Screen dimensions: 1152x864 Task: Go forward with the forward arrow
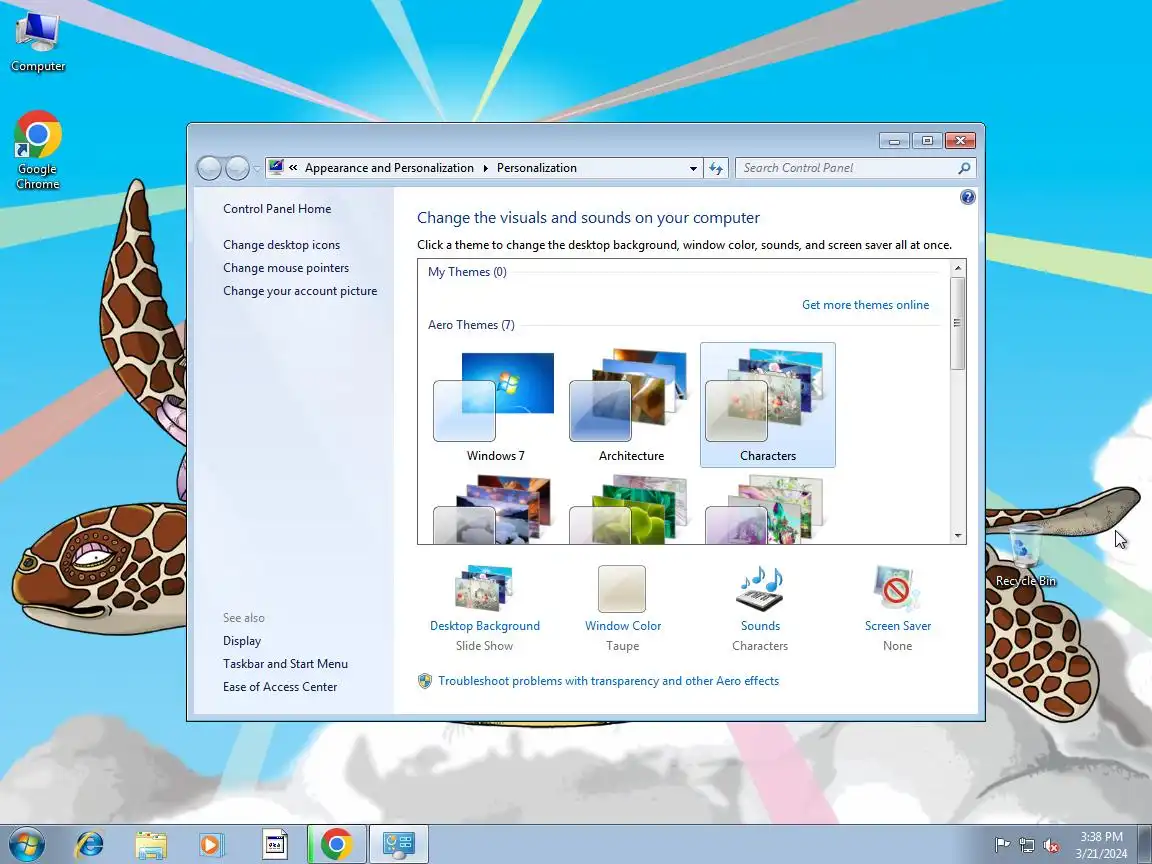click(237, 168)
